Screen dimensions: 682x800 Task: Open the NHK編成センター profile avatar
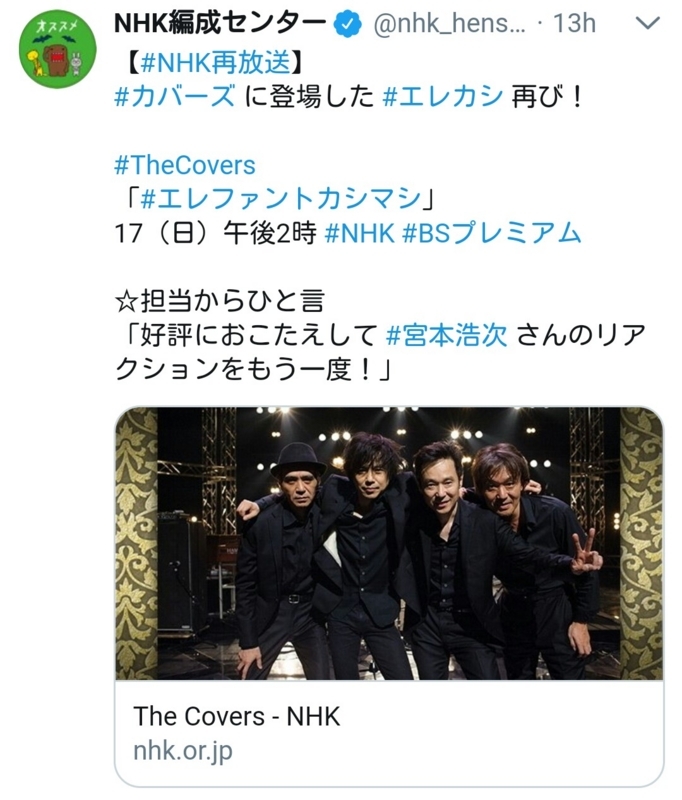click(58, 49)
